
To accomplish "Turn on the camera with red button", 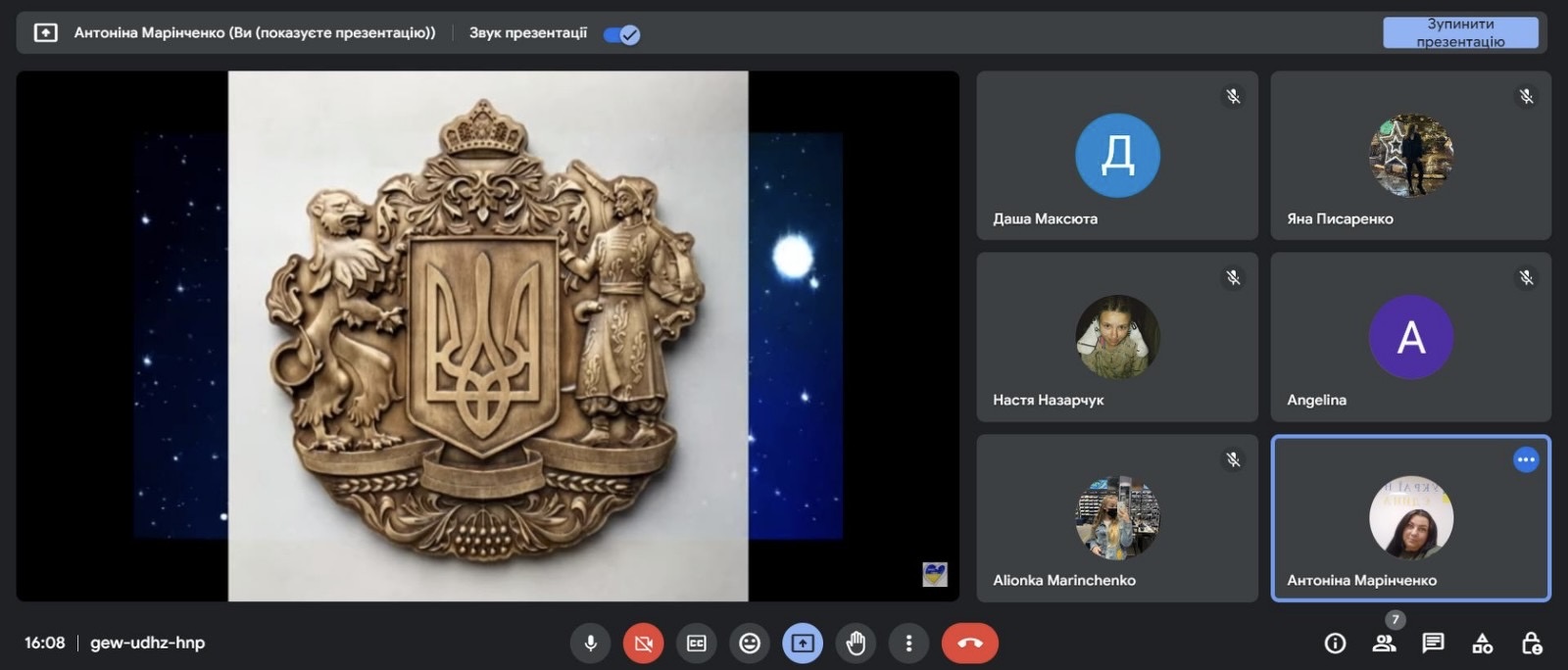I will tap(643, 644).
